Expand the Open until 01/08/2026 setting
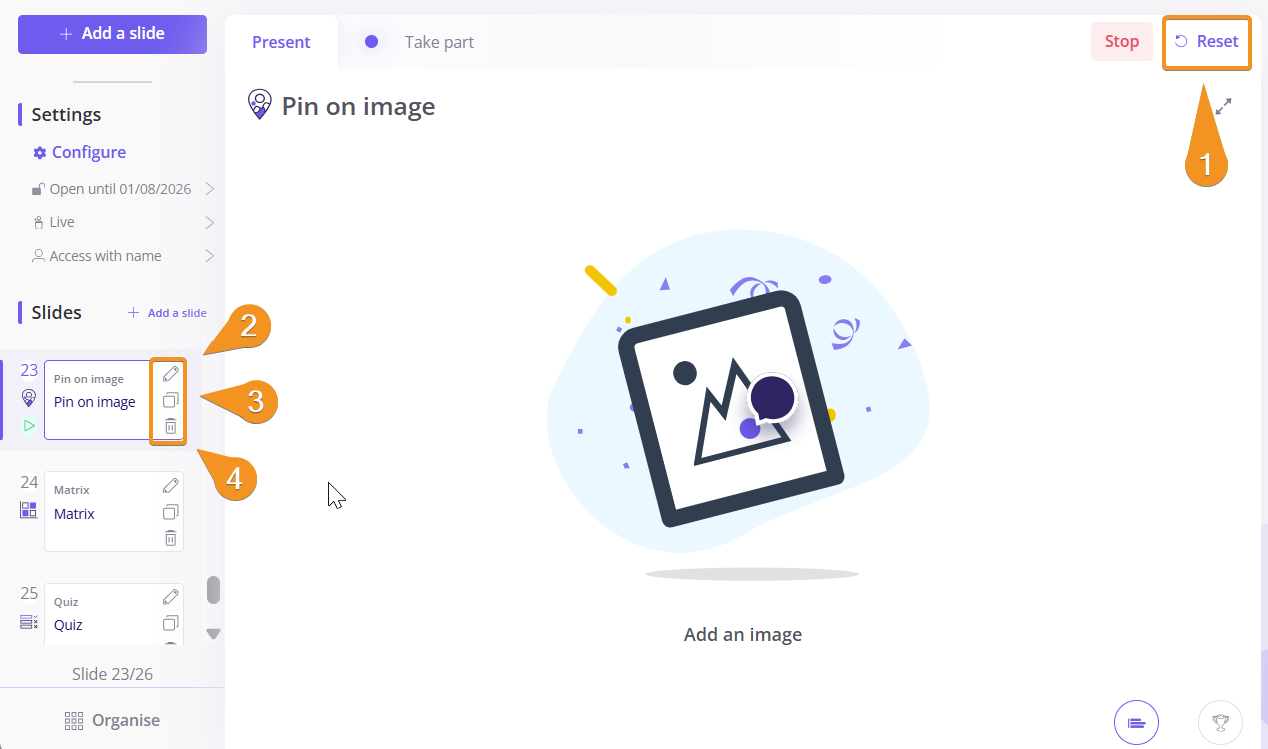The width and height of the screenshot is (1268, 749). [209, 189]
